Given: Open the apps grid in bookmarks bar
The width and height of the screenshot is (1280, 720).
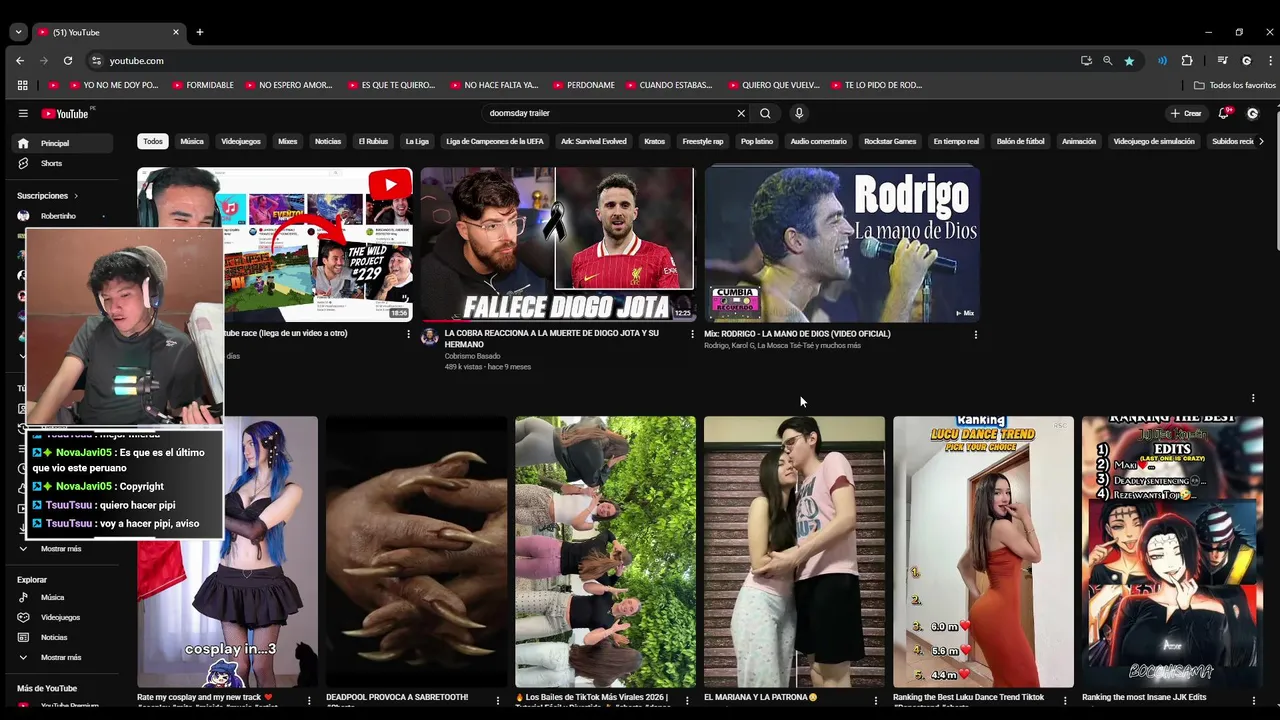Looking at the screenshot, I should (23, 85).
